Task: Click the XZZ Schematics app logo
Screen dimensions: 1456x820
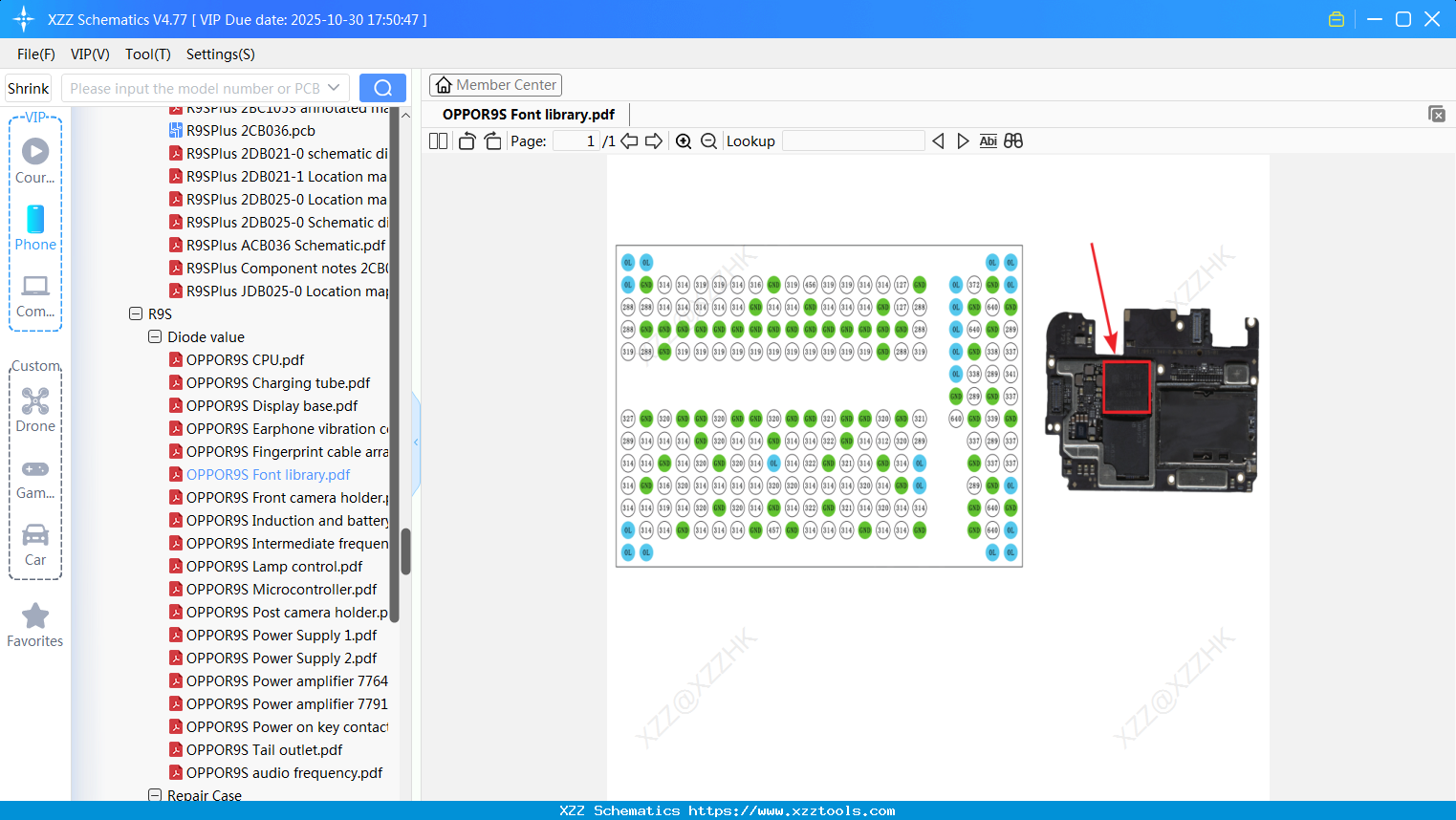Action: pos(23,19)
